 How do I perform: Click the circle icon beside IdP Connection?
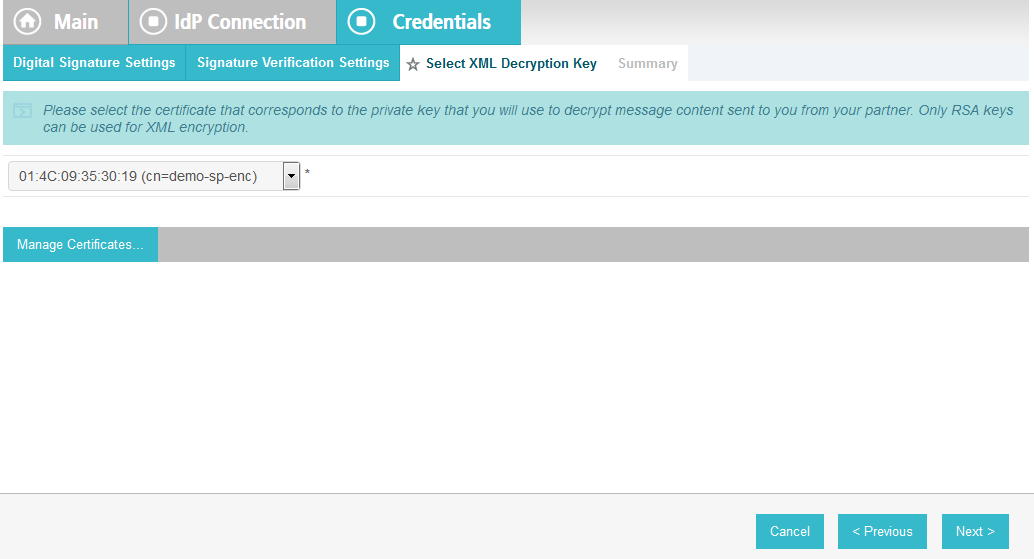tap(153, 21)
